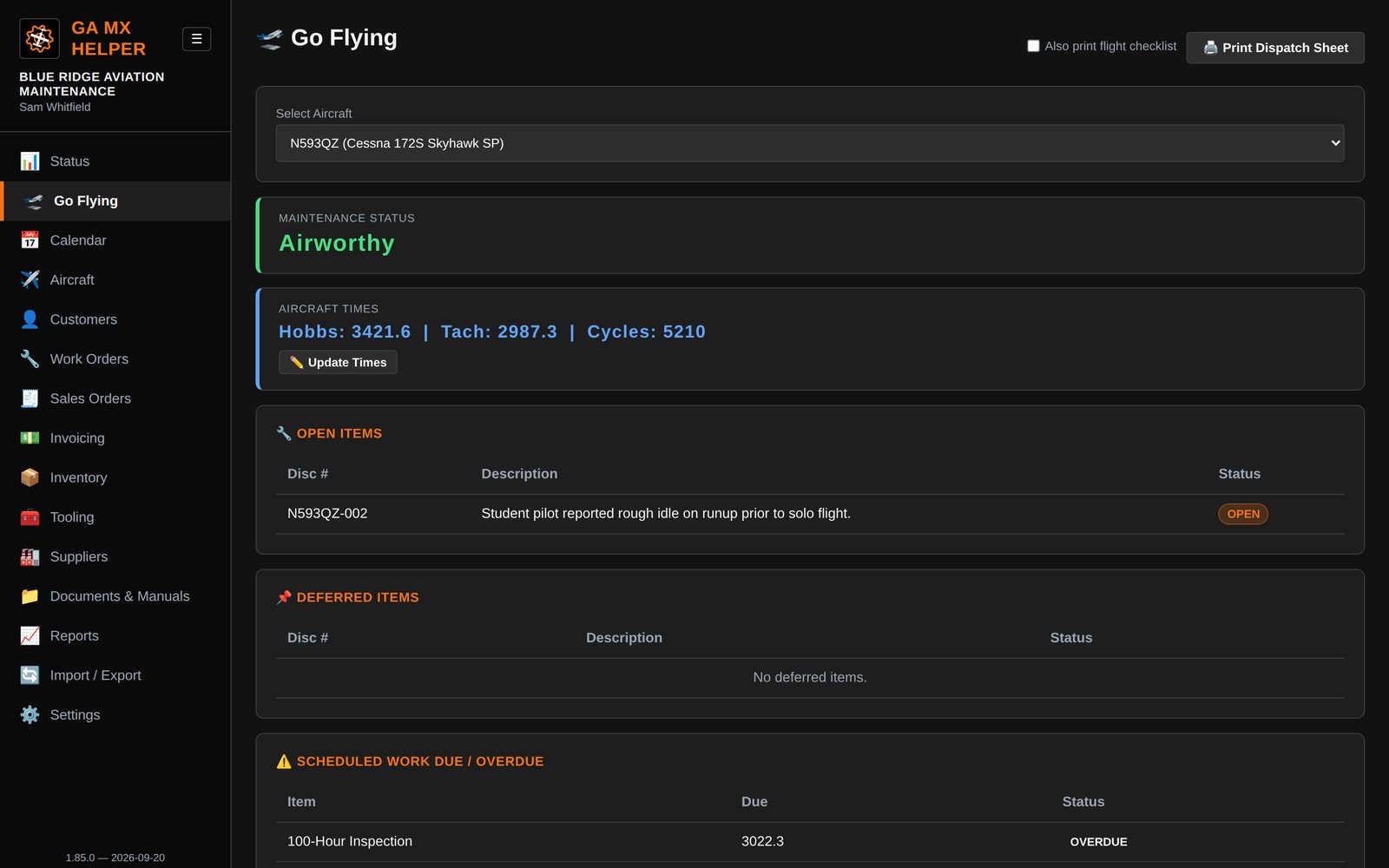Open Work Orders from the sidebar
The image size is (1389, 868).
(115, 358)
